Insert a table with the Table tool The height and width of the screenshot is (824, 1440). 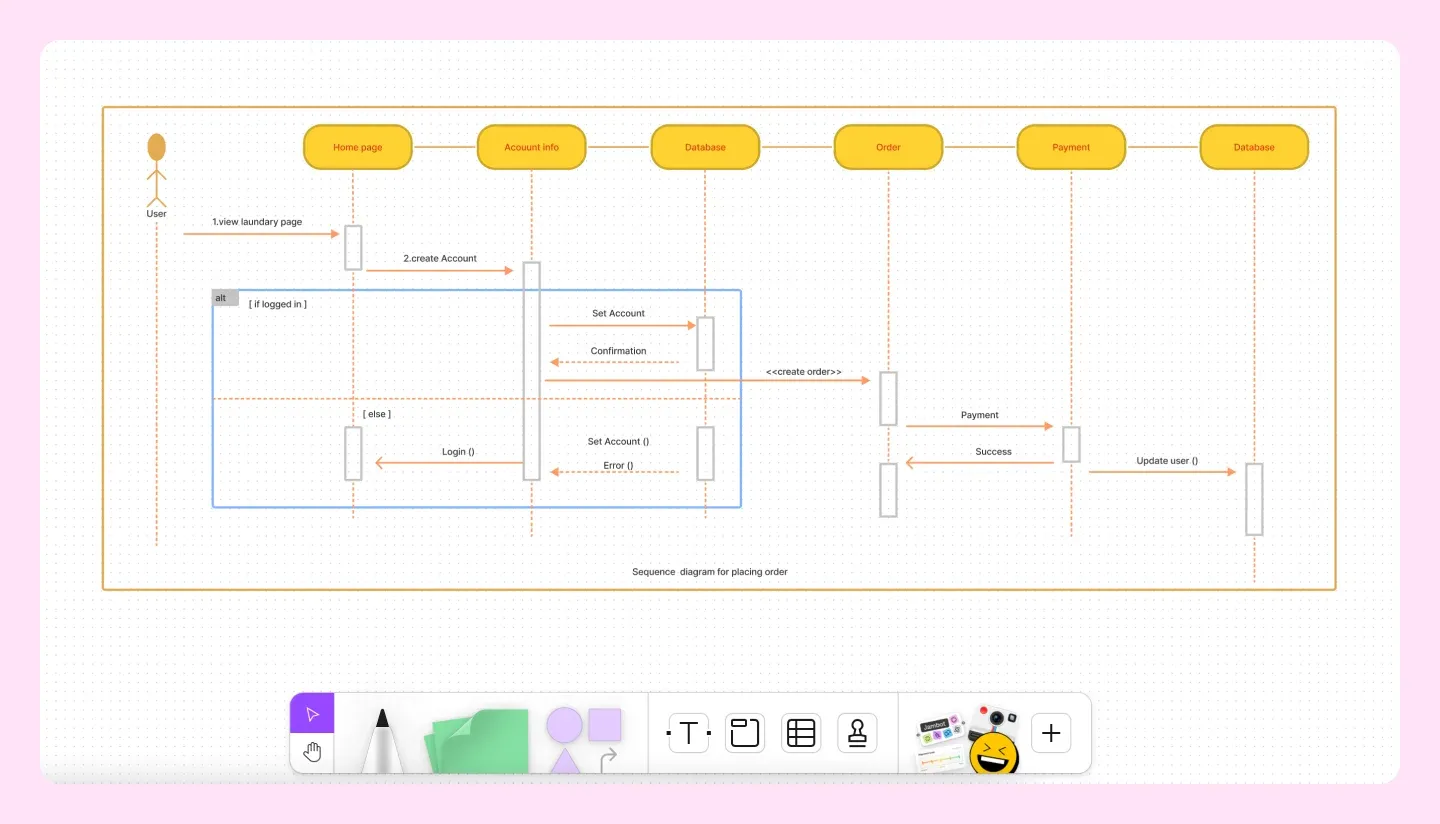(800, 733)
